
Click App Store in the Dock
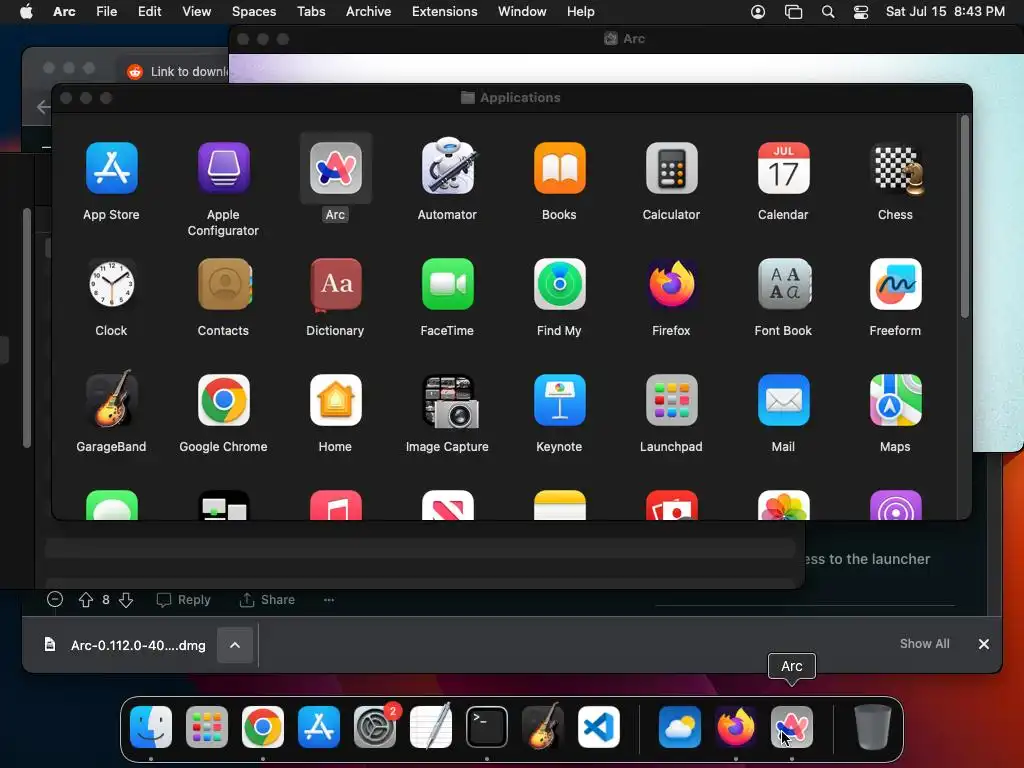319,727
